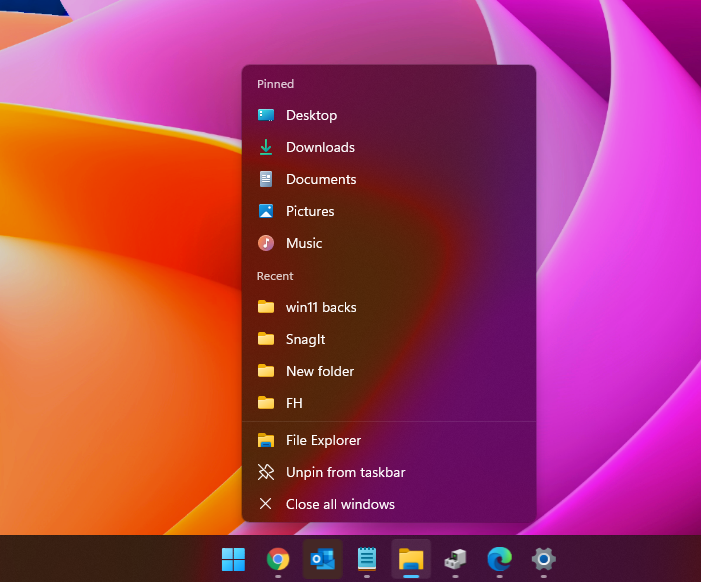701x582 pixels.
Task: Open the recent SnagIt folder
Action: [305, 339]
